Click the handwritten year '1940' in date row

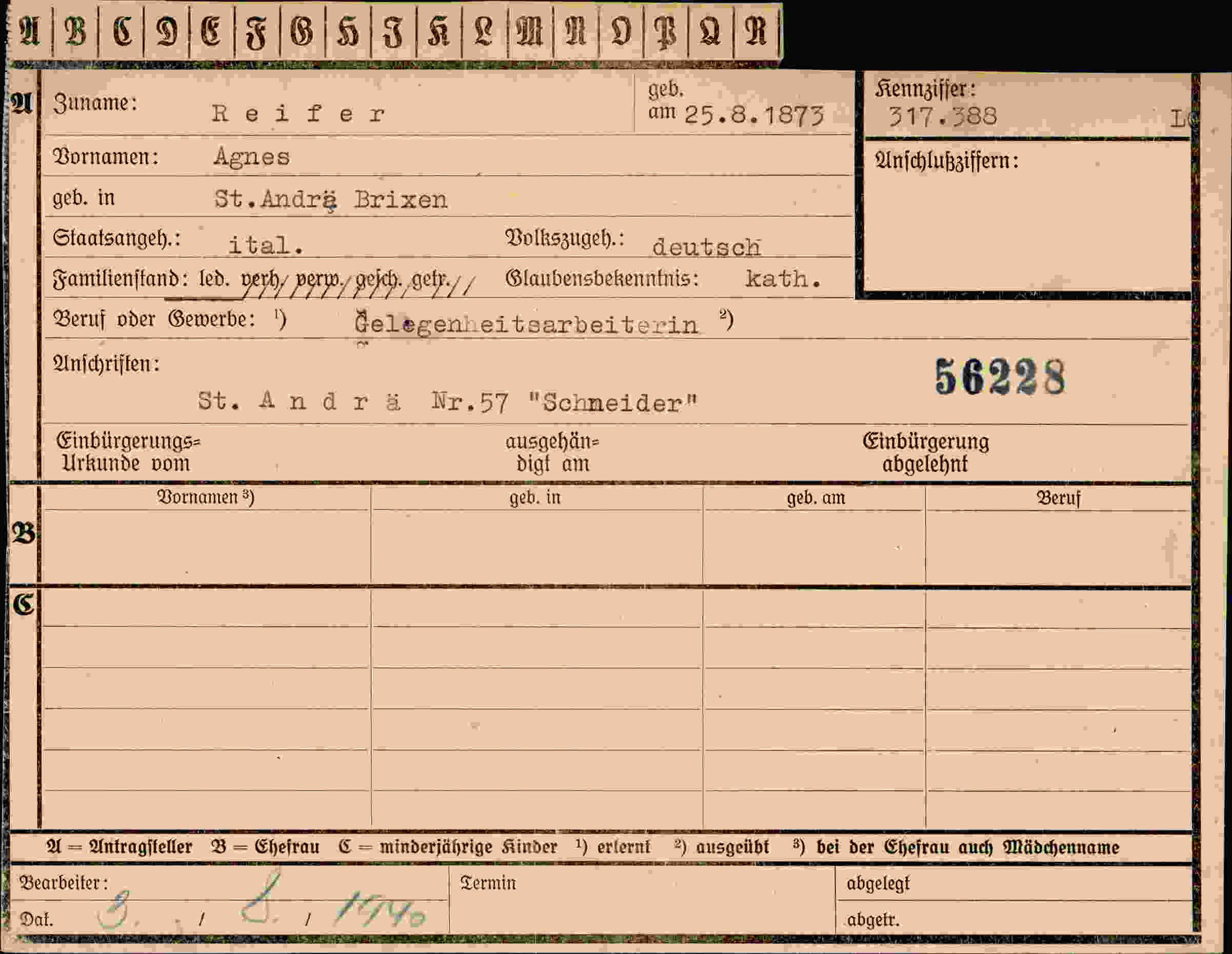pyautogui.click(x=381, y=909)
